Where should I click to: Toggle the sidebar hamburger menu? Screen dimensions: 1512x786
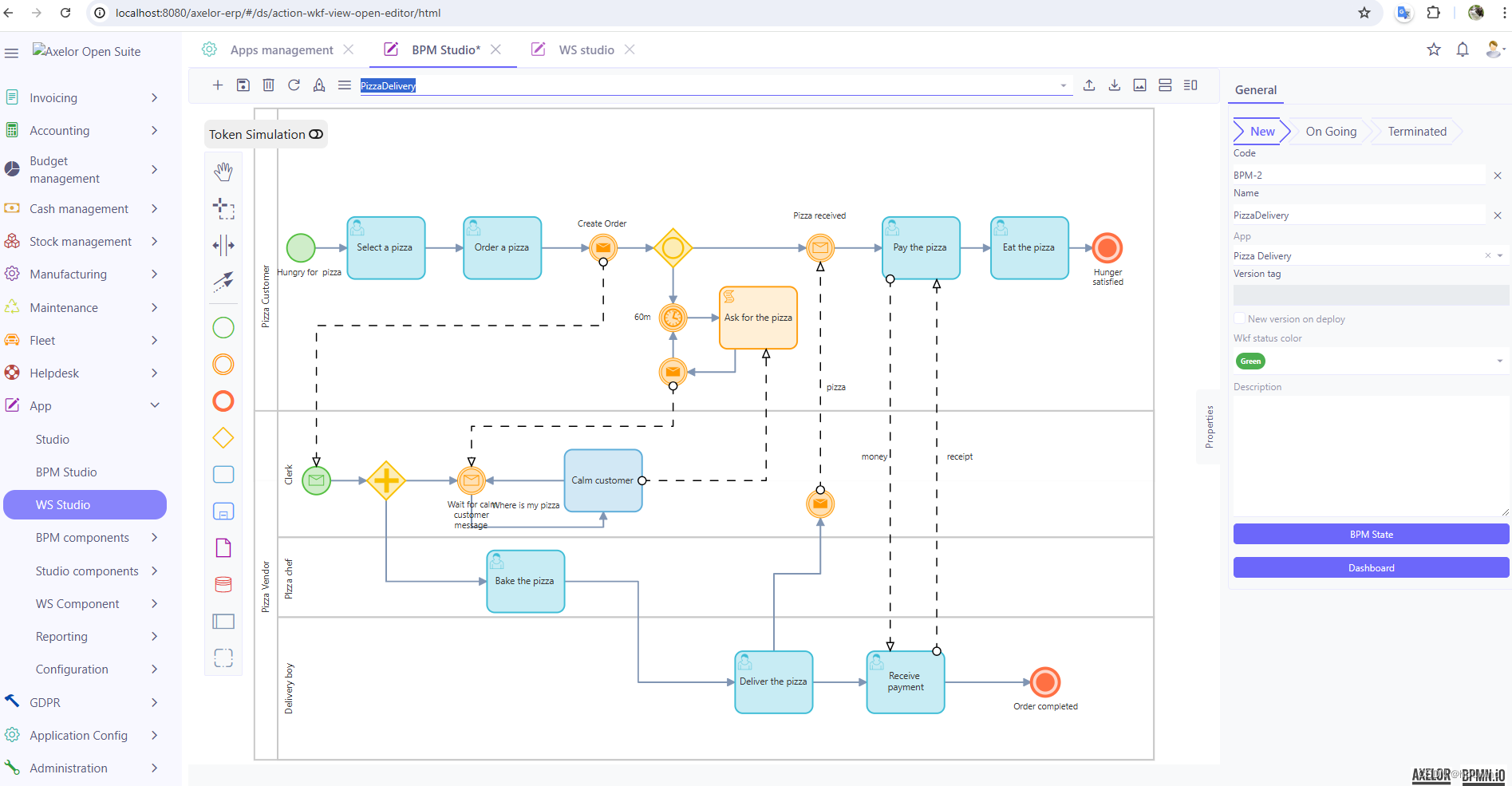[x=11, y=53]
